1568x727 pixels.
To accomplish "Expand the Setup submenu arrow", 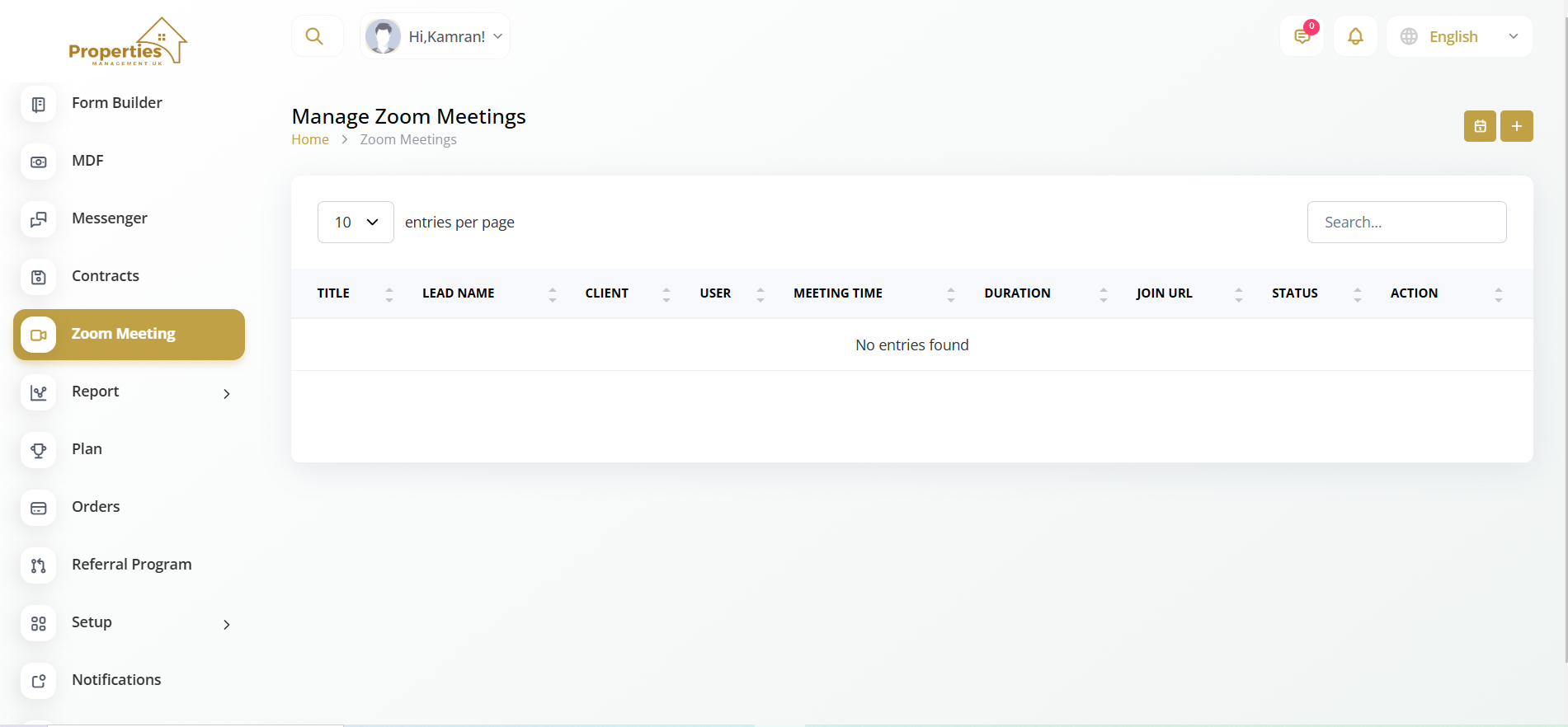I will point(227,625).
